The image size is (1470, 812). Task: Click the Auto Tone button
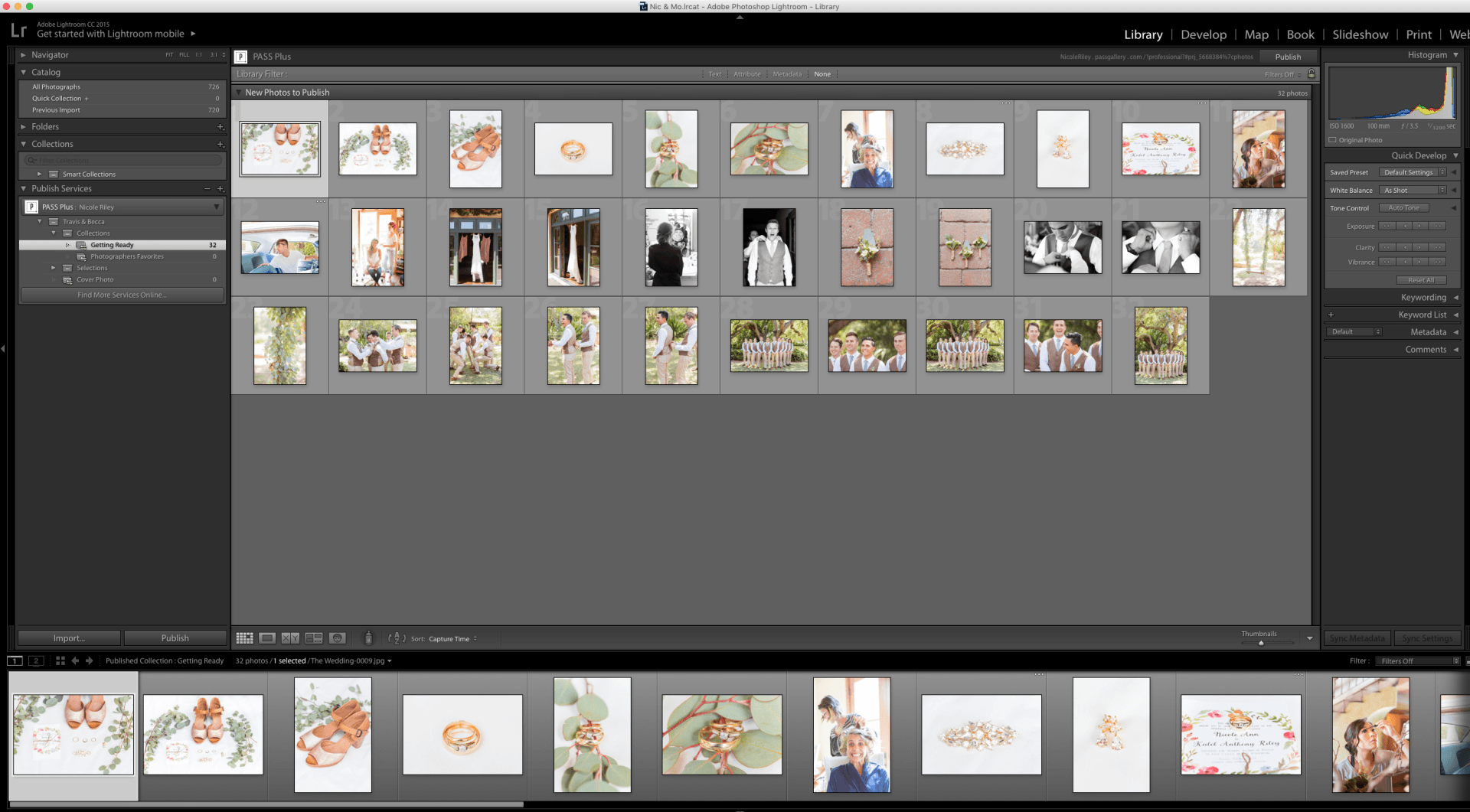1403,208
